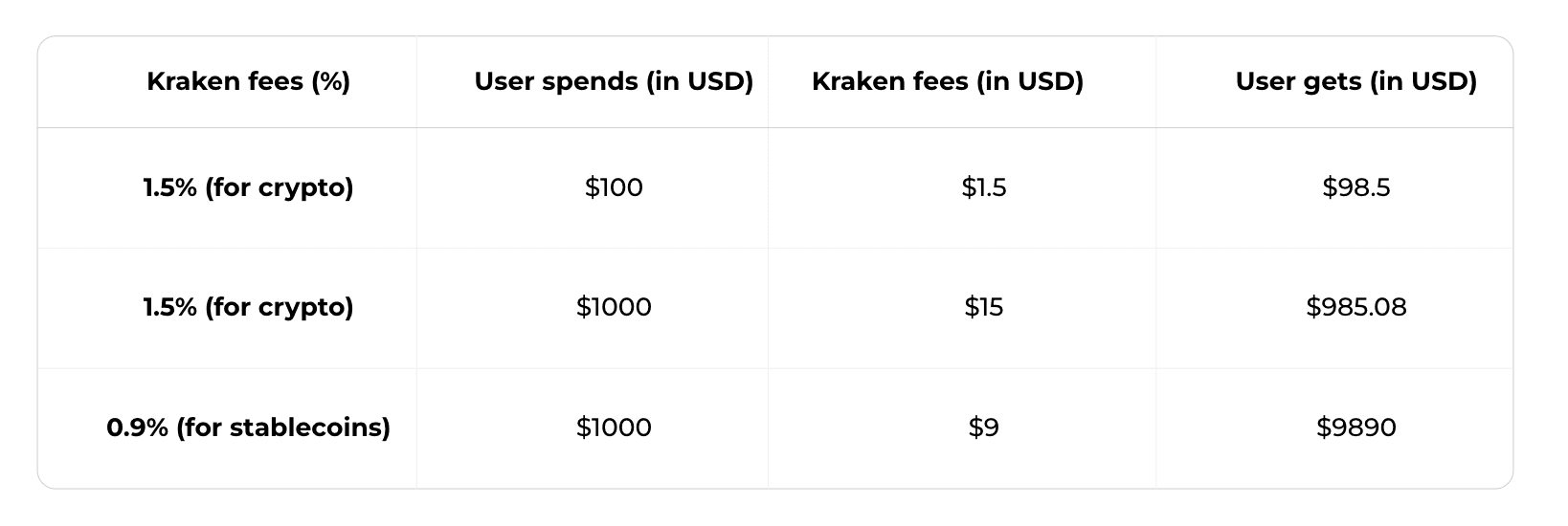This screenshot has width=1568, height=526.
Task: Select the $1000 cell in the stablecoins row
Action: (x=614, y=427)
